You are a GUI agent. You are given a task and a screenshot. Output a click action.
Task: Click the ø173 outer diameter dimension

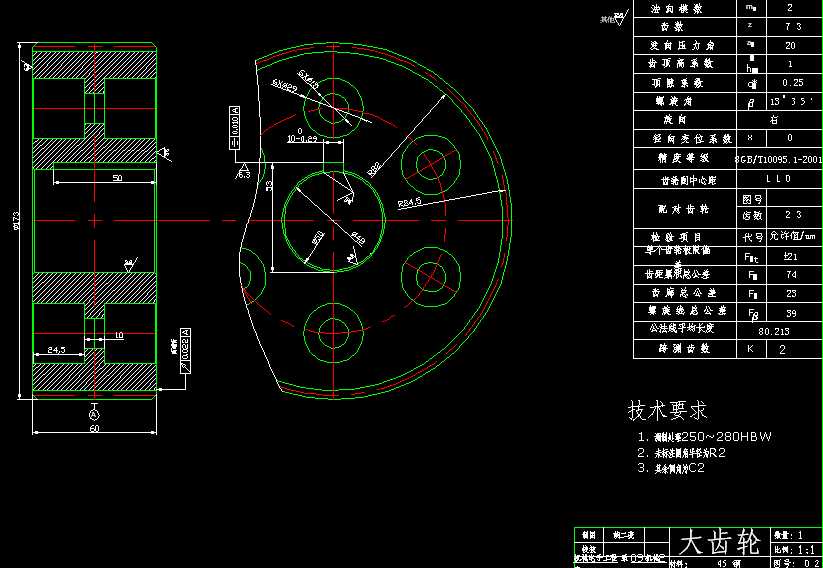16,220
